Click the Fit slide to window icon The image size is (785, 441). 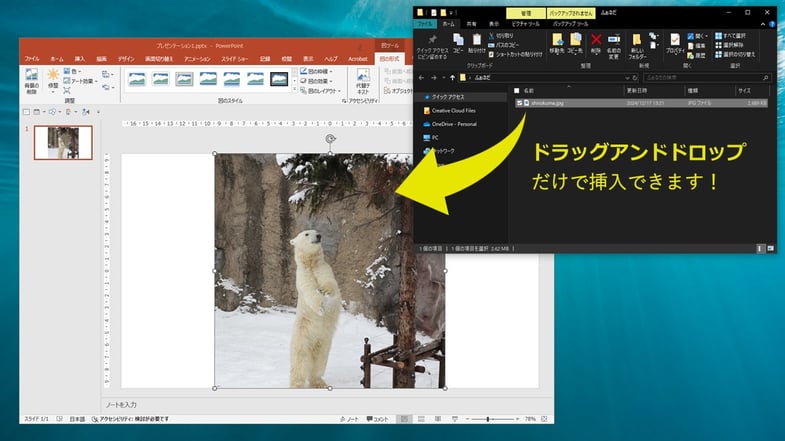coord(544,419)
